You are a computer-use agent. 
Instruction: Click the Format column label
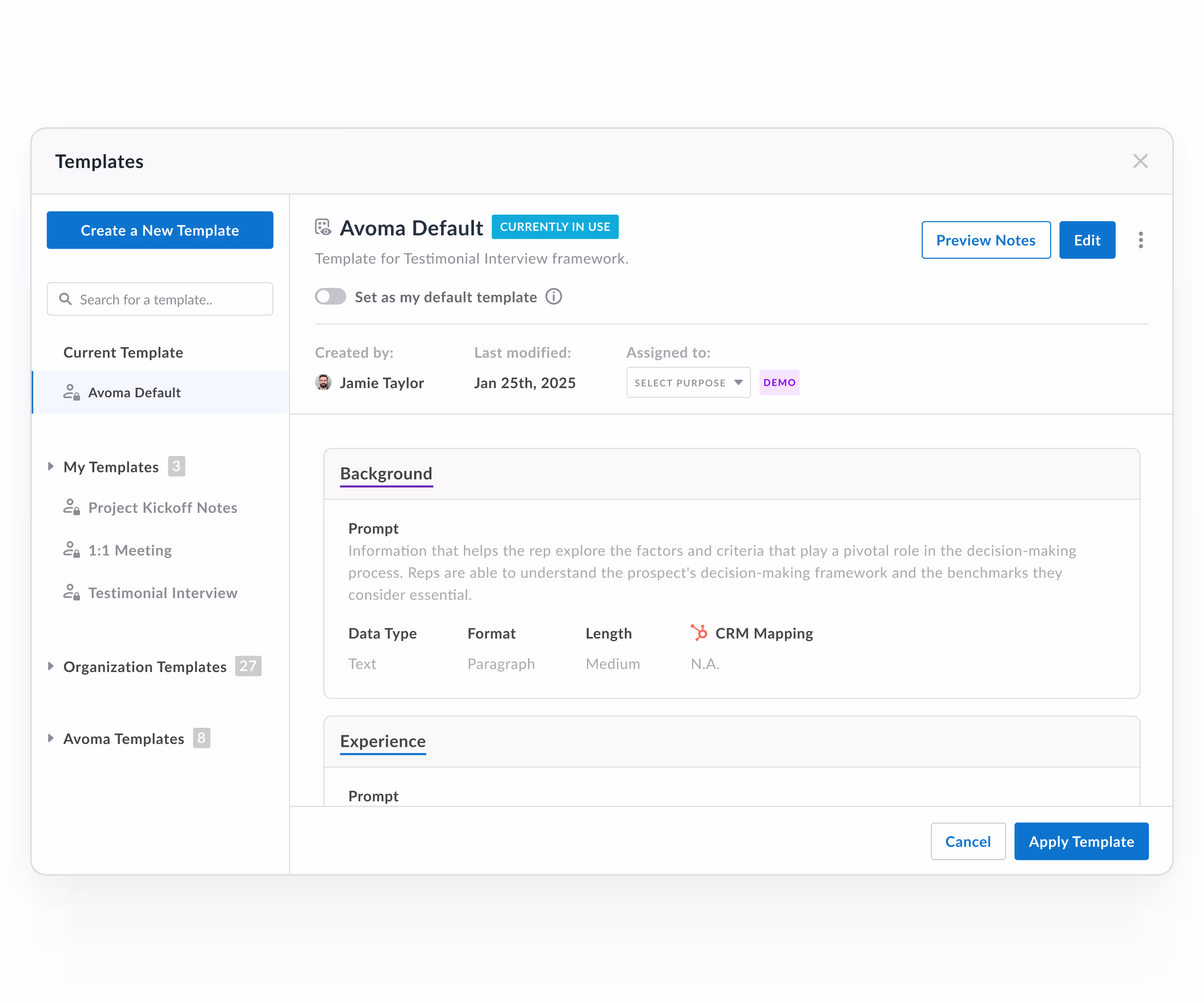pos(491,633)
